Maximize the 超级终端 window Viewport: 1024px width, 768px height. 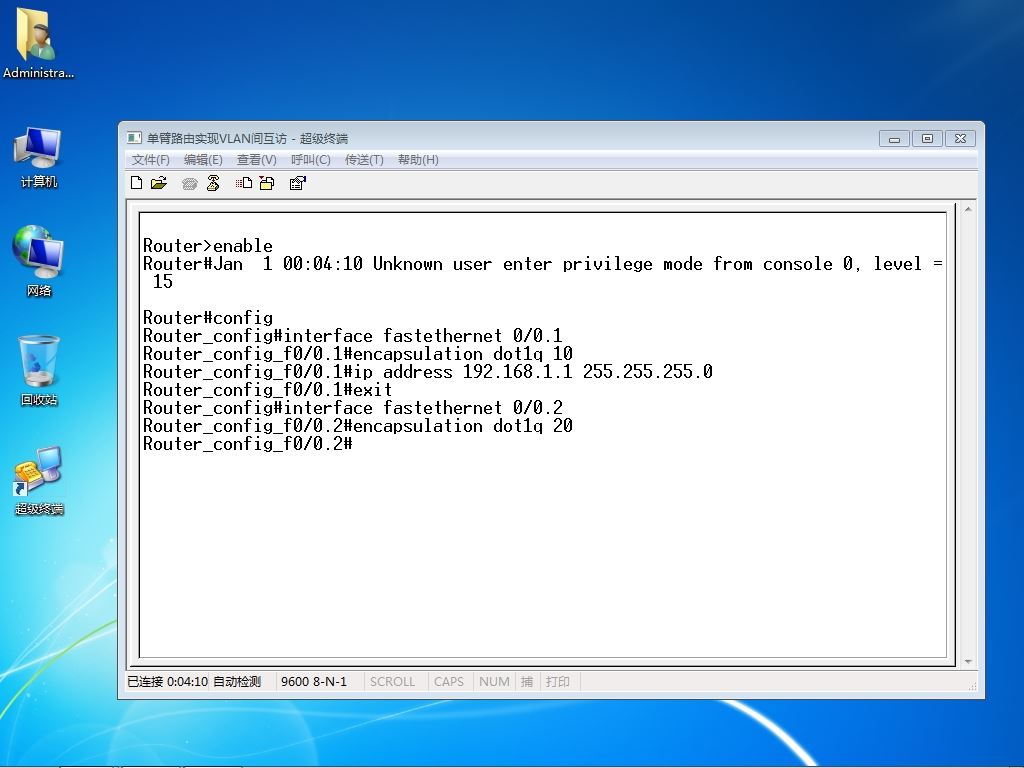[x=927, y=138]
